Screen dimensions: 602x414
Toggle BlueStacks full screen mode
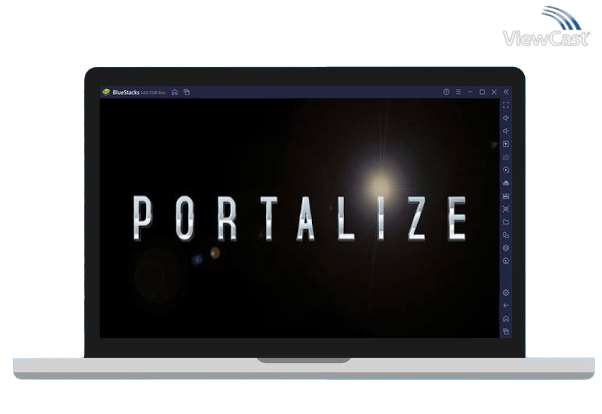506,105
